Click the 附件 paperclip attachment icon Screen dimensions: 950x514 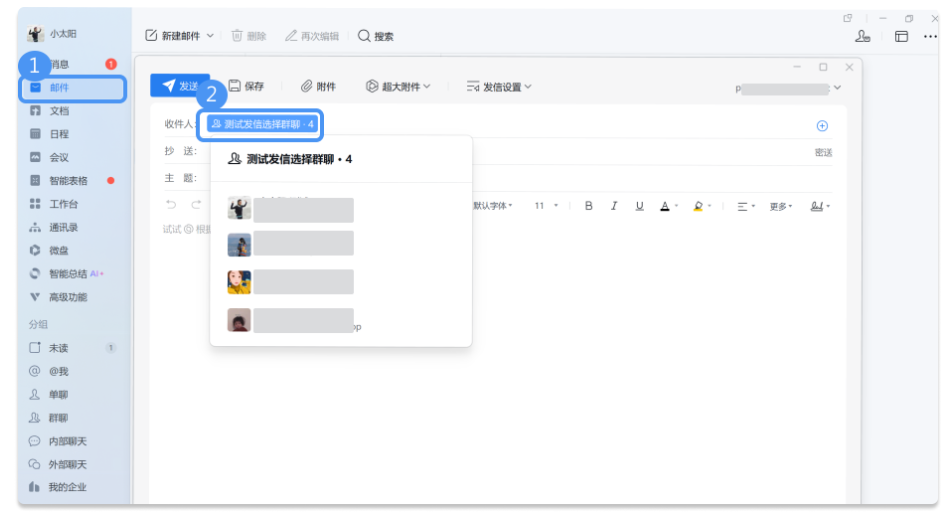tap(307, 87)
